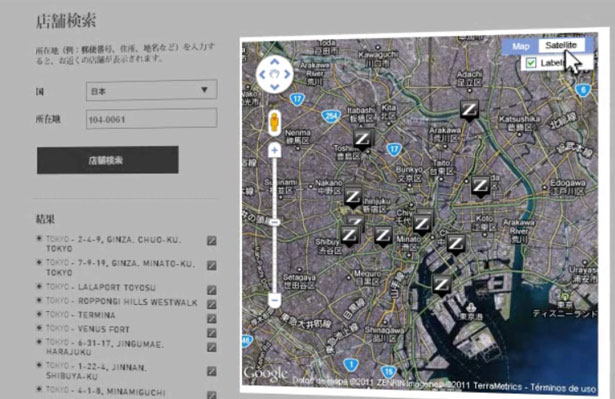615x399 pixels.
Task: Zoom out with the minus button
Action: click(275, 300)
